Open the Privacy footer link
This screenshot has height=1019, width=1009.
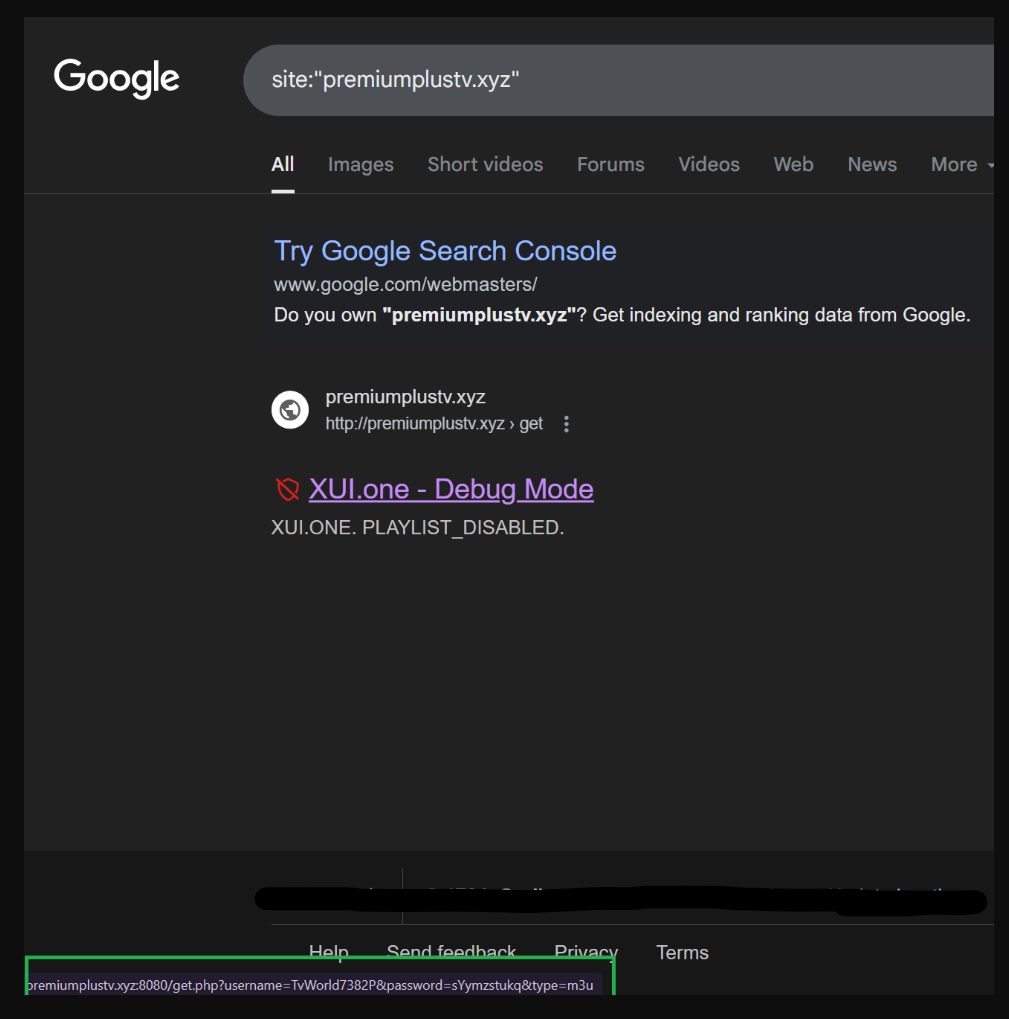point(586,951)
